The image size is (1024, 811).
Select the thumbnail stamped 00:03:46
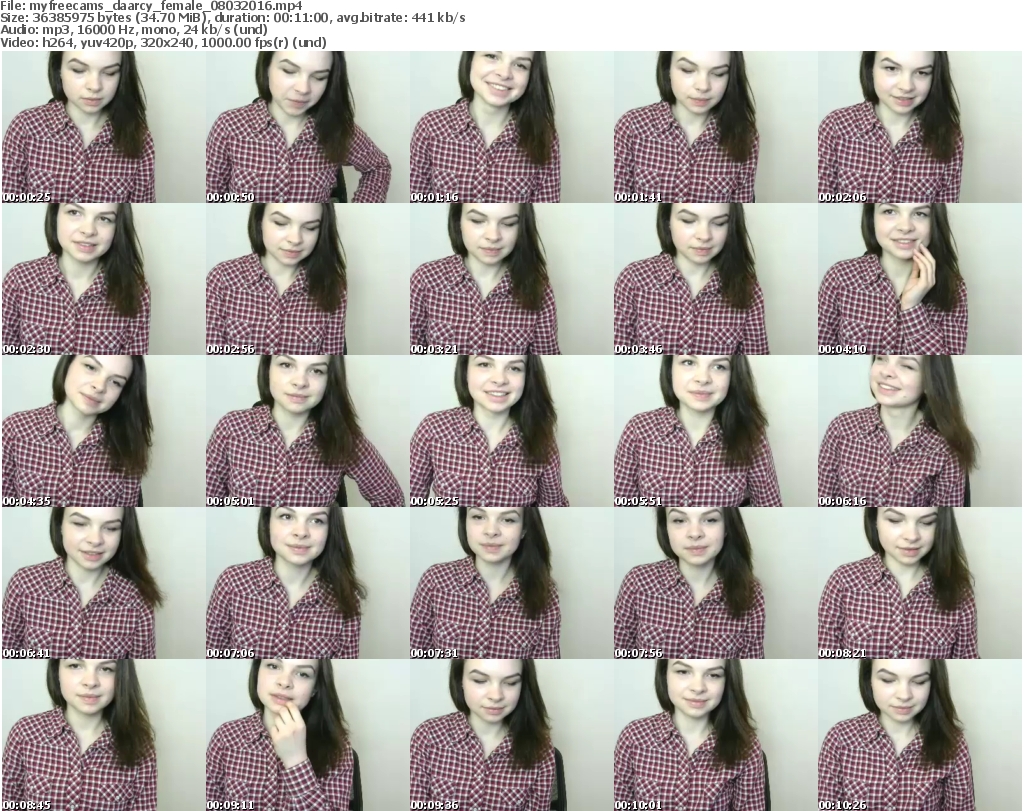pyautogui.click(x=715, y=279)
